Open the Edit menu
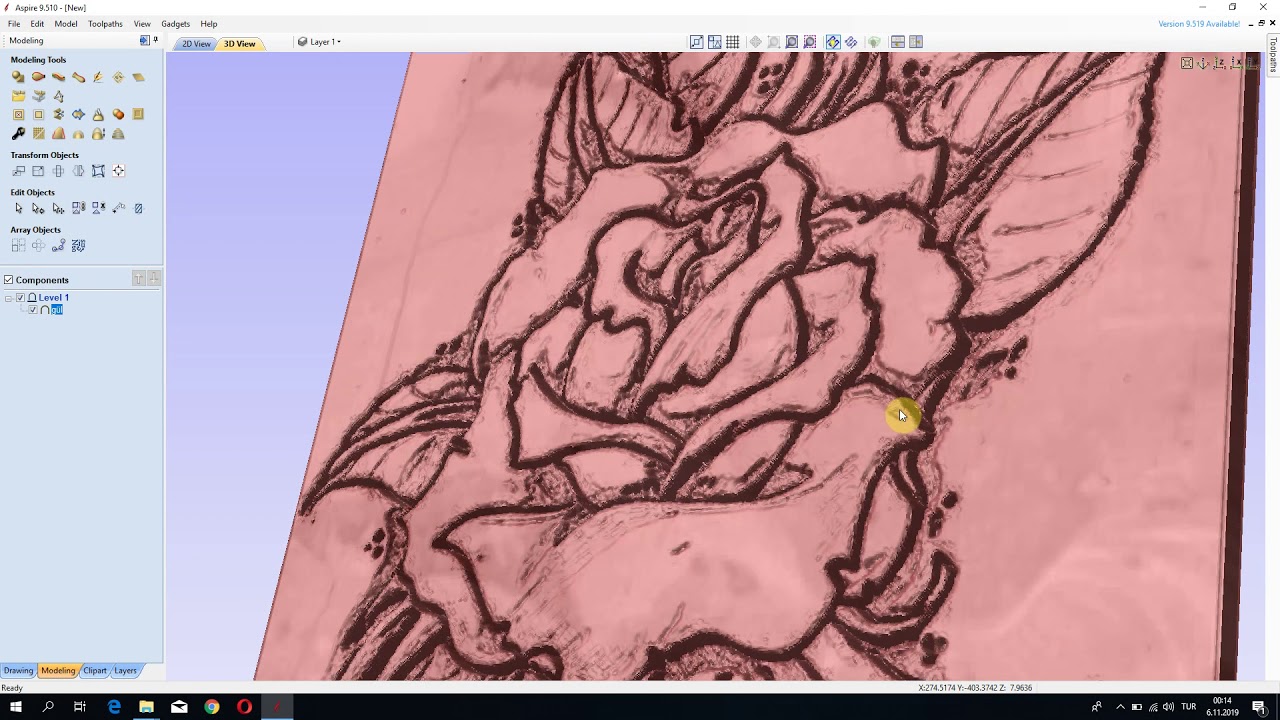Image resolution: width=1280 pixels, height=720 pixels. pos(37,24)
